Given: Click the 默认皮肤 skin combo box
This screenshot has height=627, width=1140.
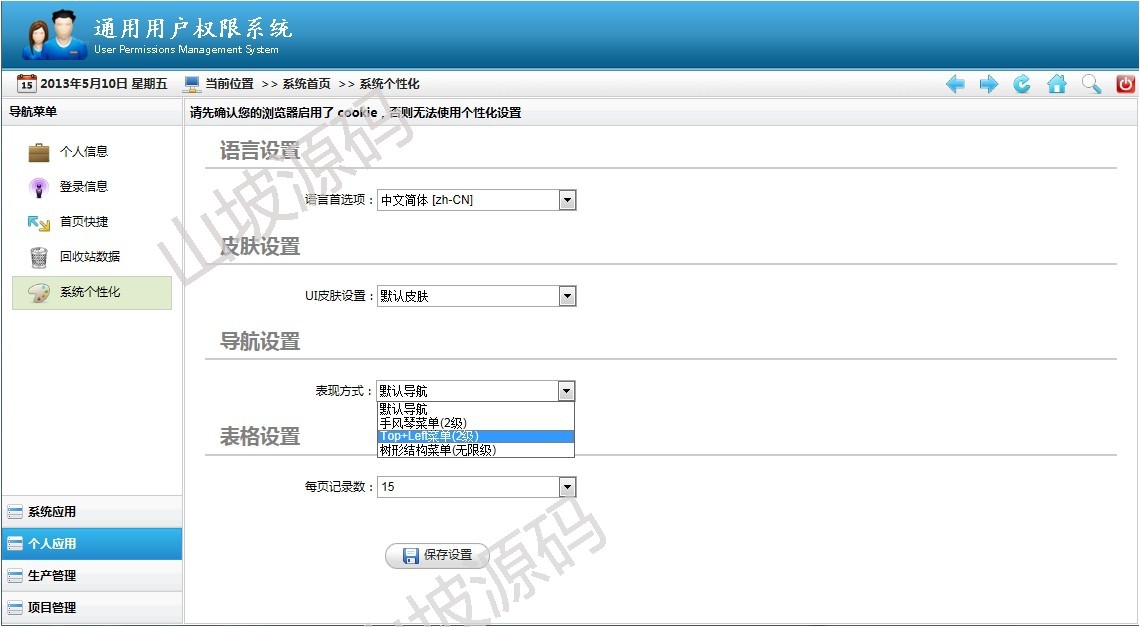Looking at the screenshot, I should 476,296.
